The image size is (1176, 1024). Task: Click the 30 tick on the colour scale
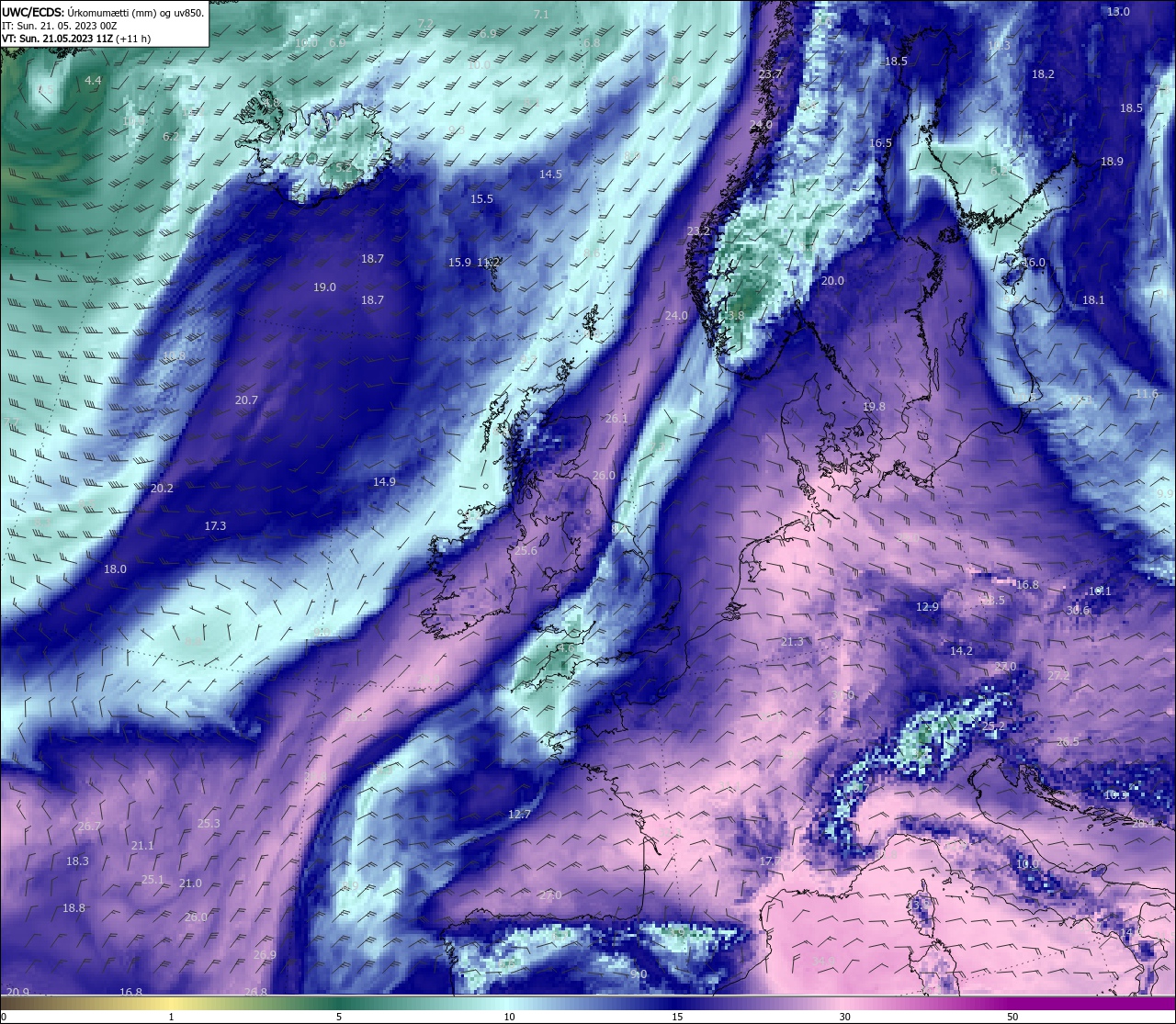[844, 1017]
